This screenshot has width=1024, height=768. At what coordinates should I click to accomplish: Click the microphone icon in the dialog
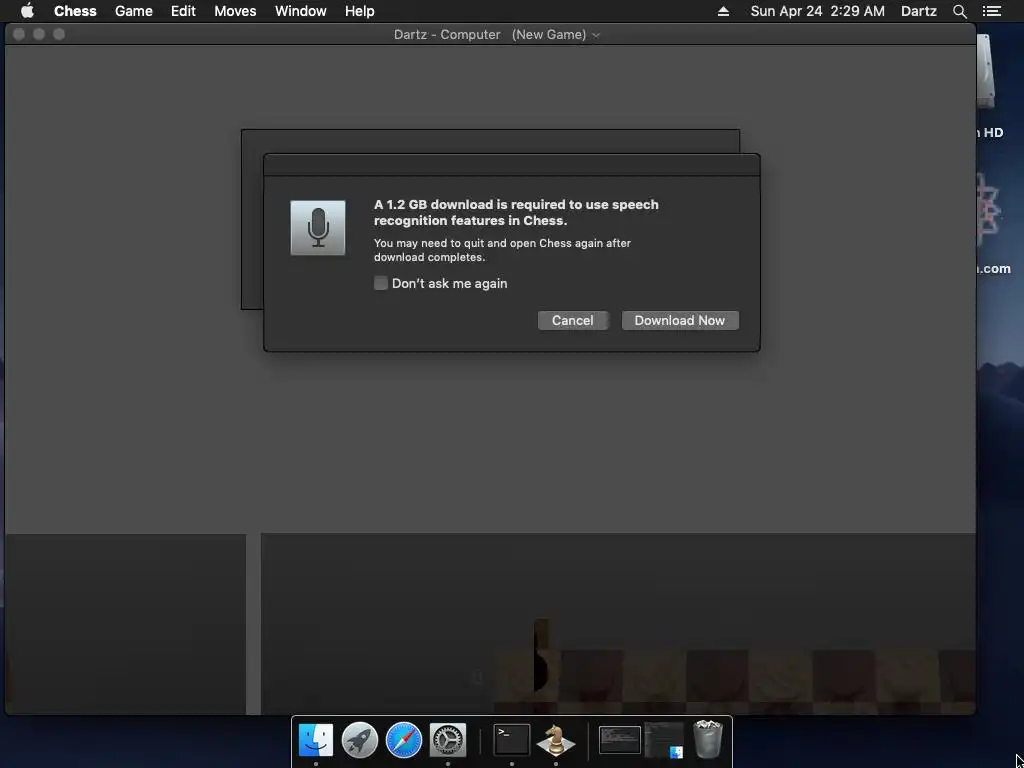[318, 228]
